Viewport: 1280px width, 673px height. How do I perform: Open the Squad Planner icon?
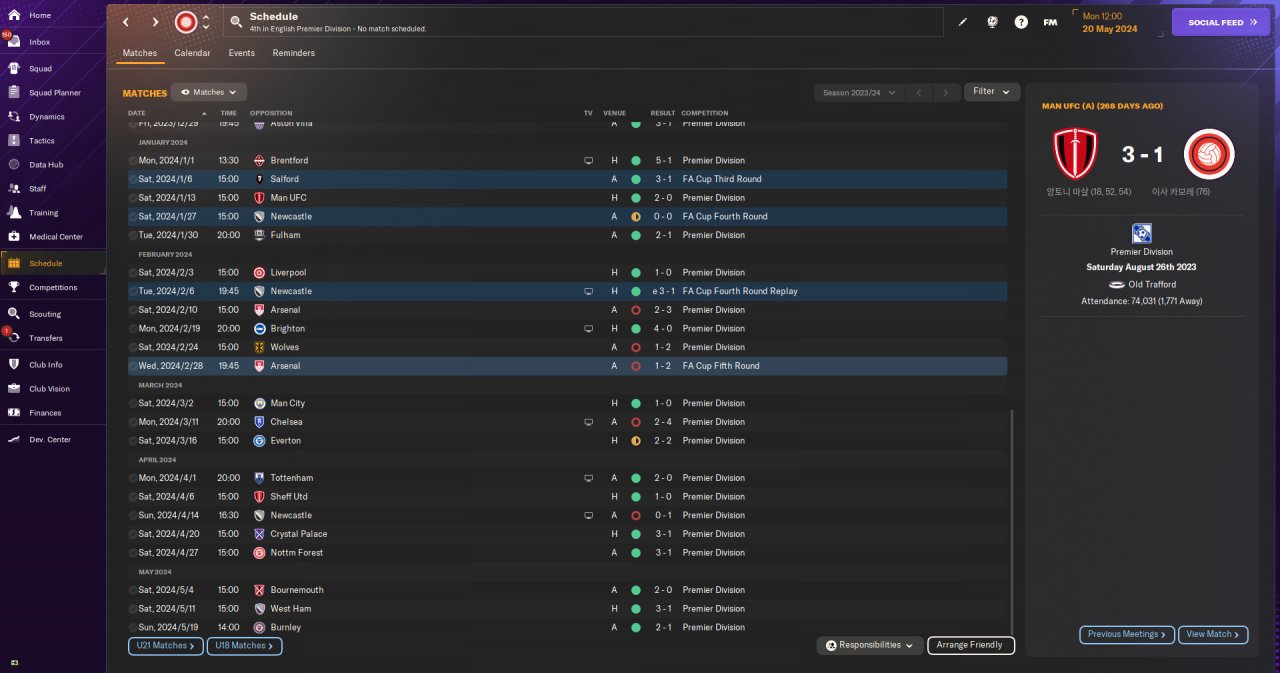click(14, 93)
